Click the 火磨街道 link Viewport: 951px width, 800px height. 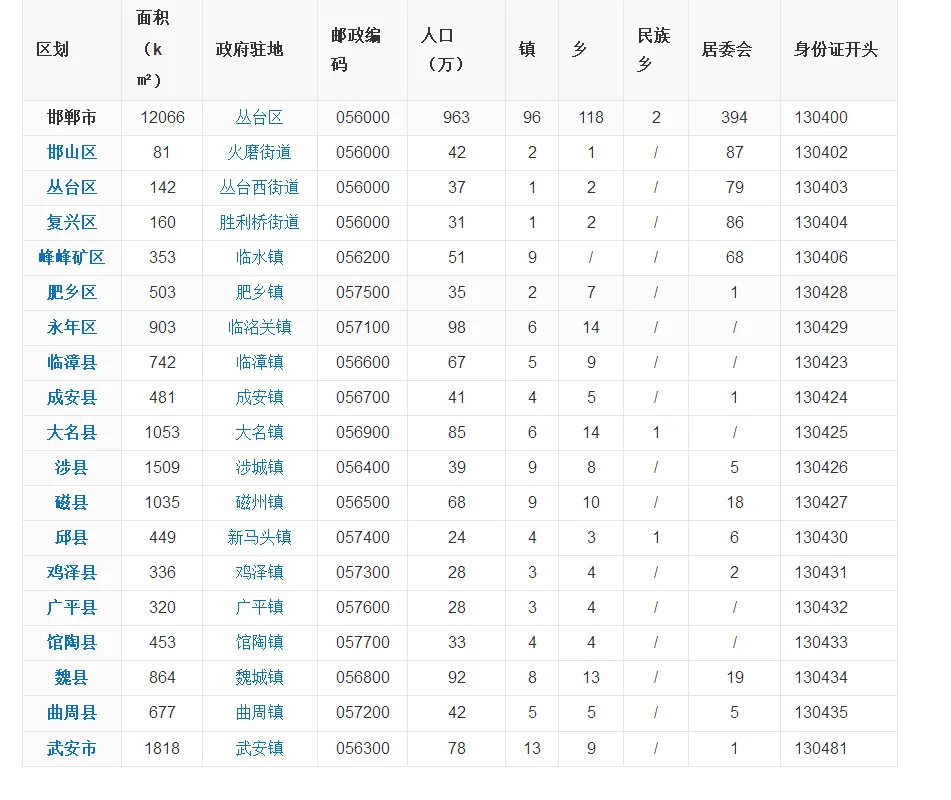coord(259,152)
